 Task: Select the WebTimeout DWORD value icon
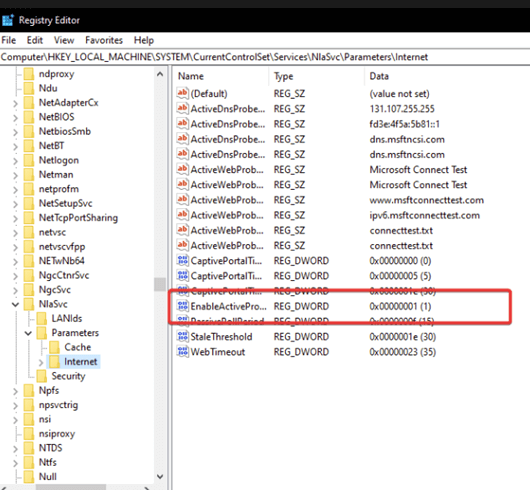(183, 352)
